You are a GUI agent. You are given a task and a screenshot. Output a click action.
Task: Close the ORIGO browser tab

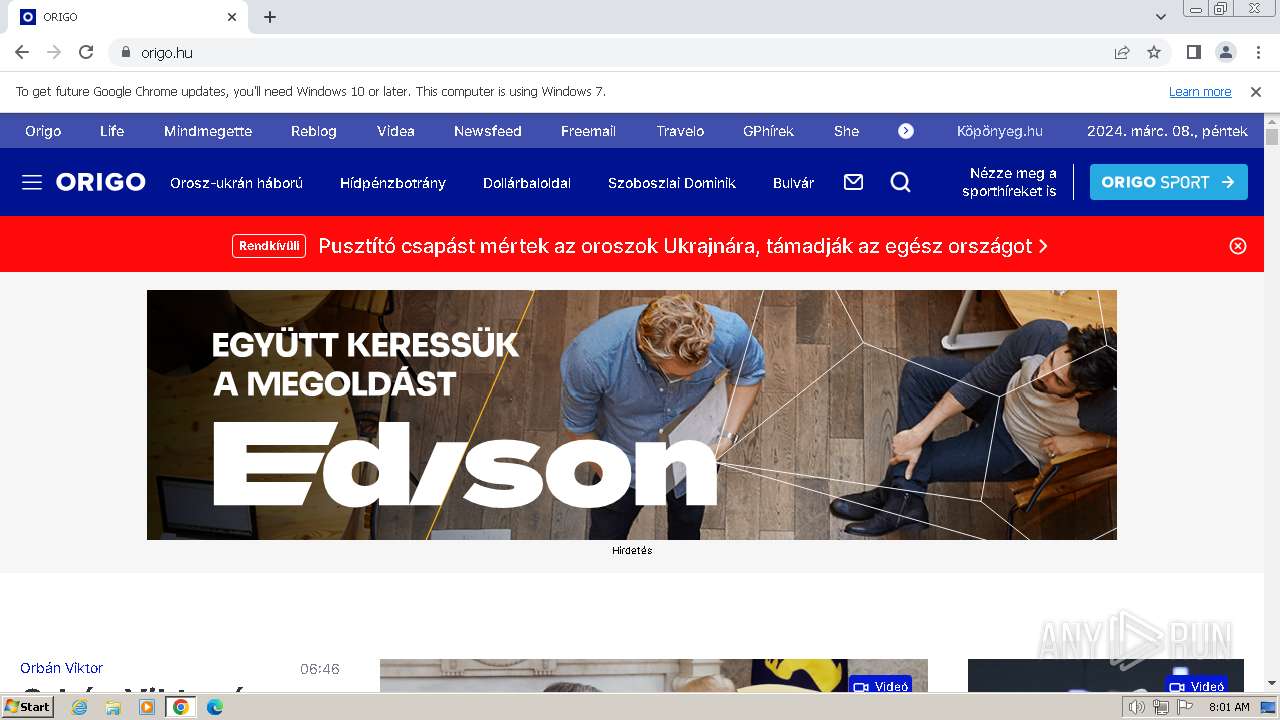[x=232, y=17]
